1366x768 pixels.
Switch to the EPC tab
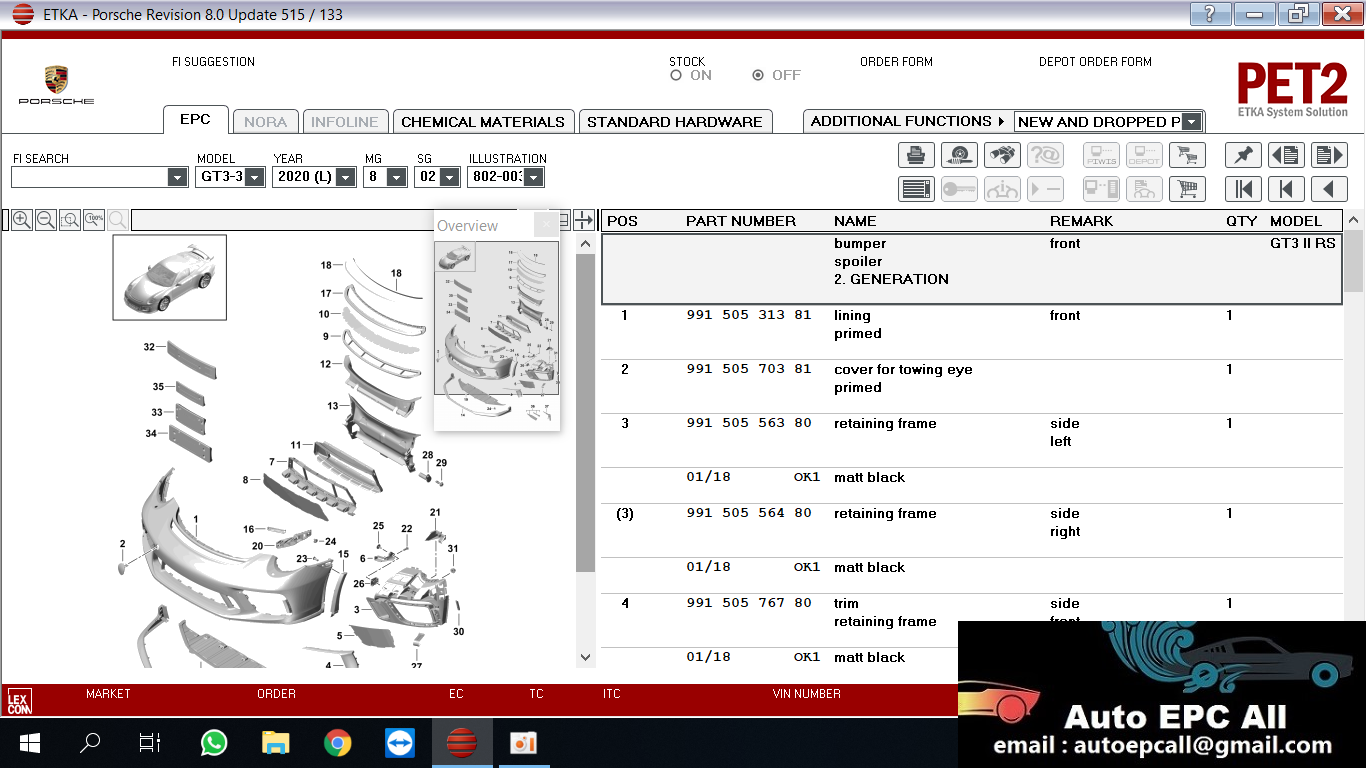(x=196, y=120)
